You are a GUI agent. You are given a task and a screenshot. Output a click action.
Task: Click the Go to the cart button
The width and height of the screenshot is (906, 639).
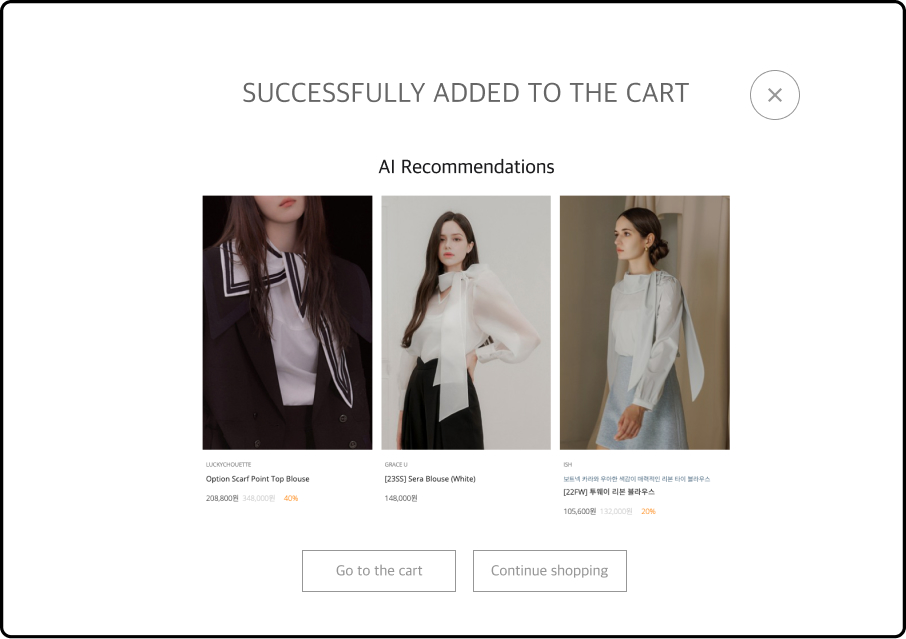tap(379, 570)
